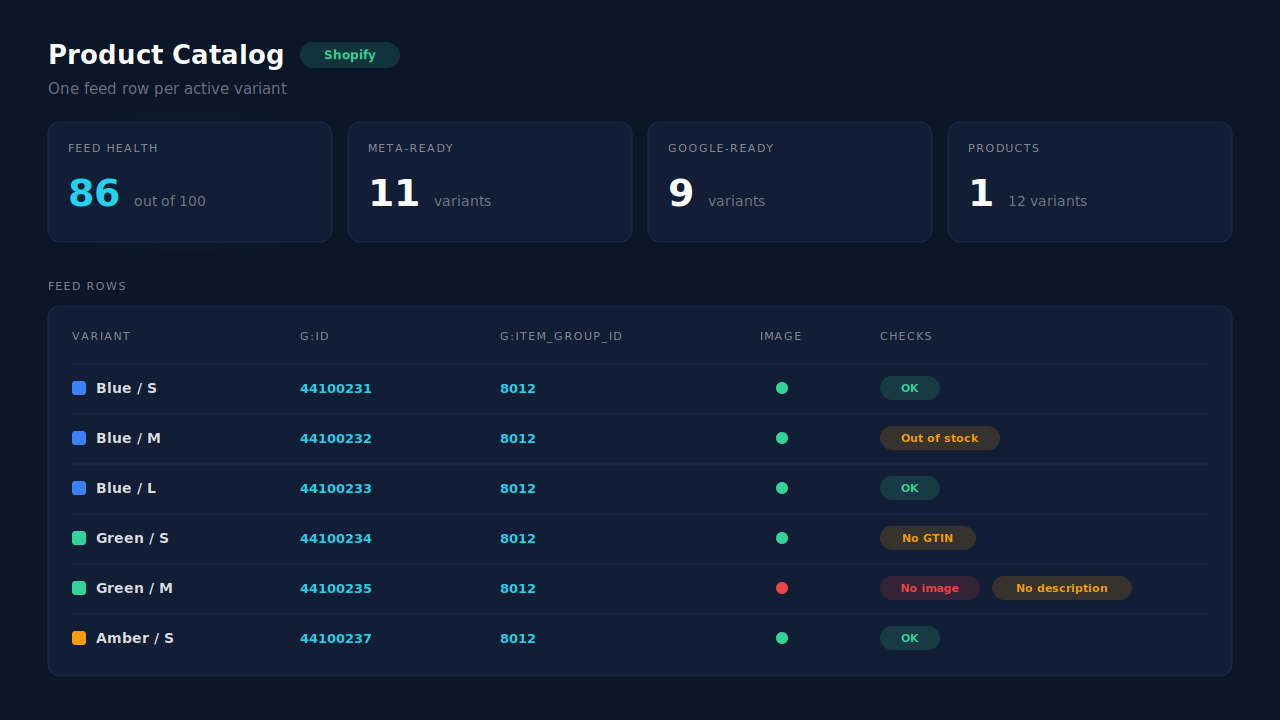Click the No description warning badge

pyautogui.click(x=1062, y=588)
